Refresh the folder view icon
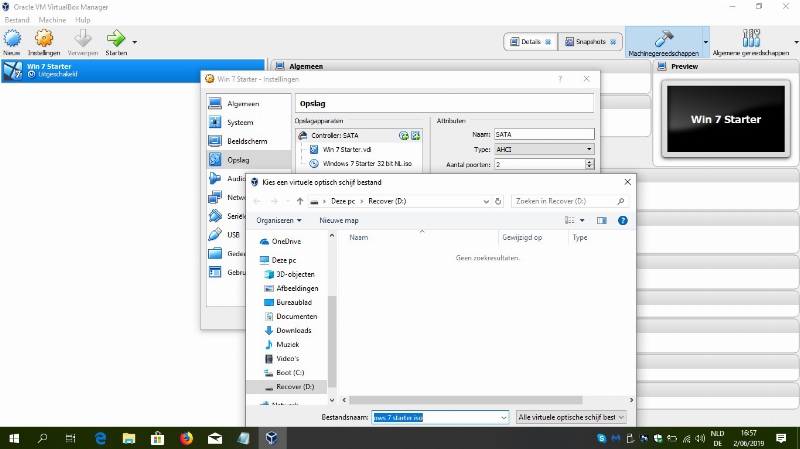This screenshot has height=449, width=800. [498, 202]
